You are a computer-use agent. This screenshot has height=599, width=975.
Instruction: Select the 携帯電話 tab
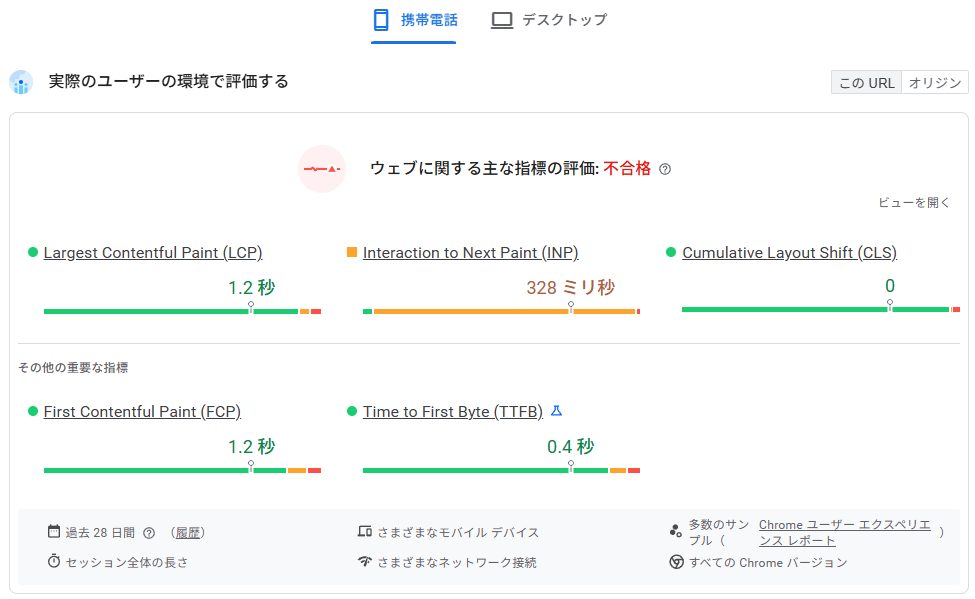click(x=413, y=18)
